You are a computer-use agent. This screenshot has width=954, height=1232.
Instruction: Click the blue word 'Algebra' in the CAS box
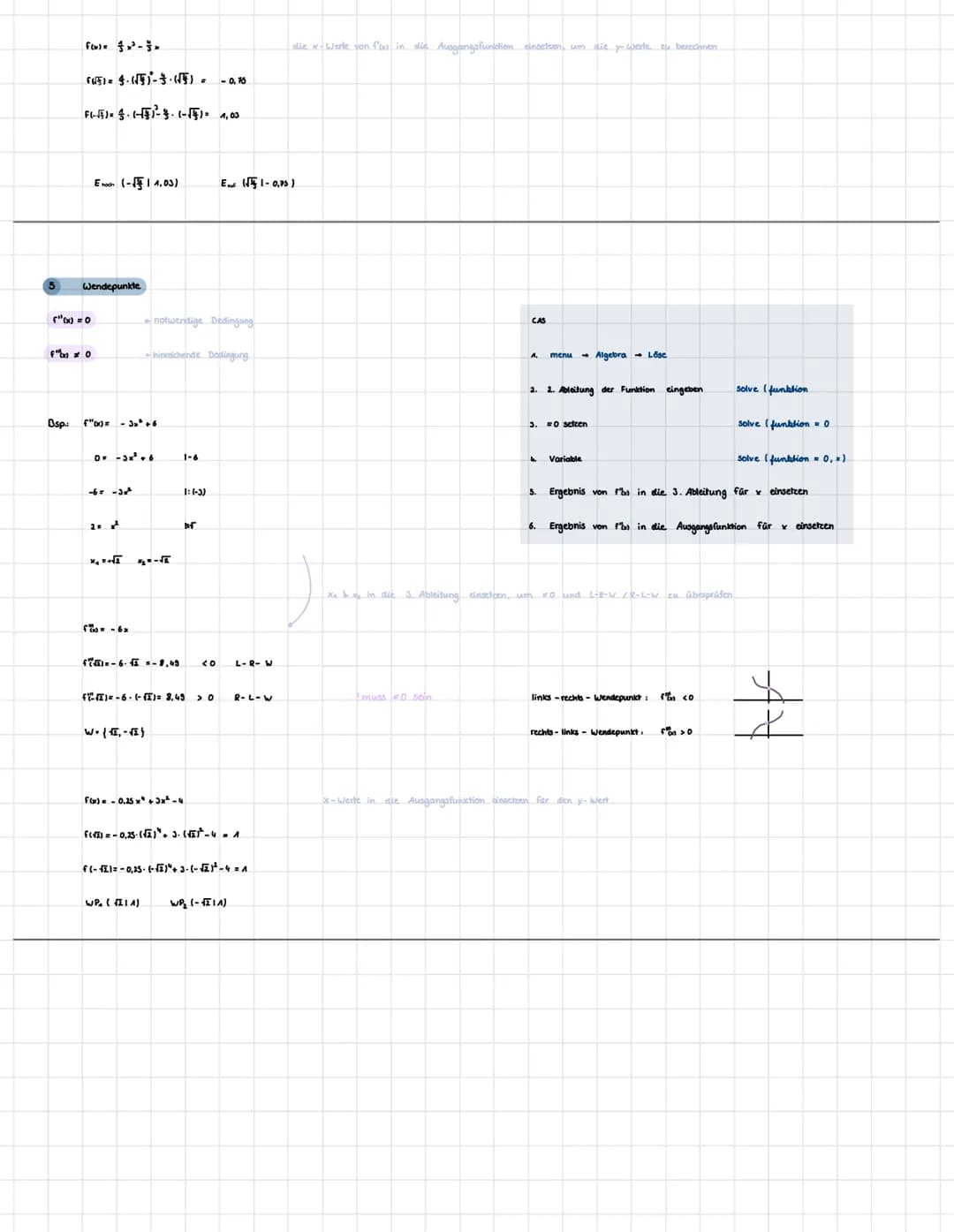(x=610, y=355)
